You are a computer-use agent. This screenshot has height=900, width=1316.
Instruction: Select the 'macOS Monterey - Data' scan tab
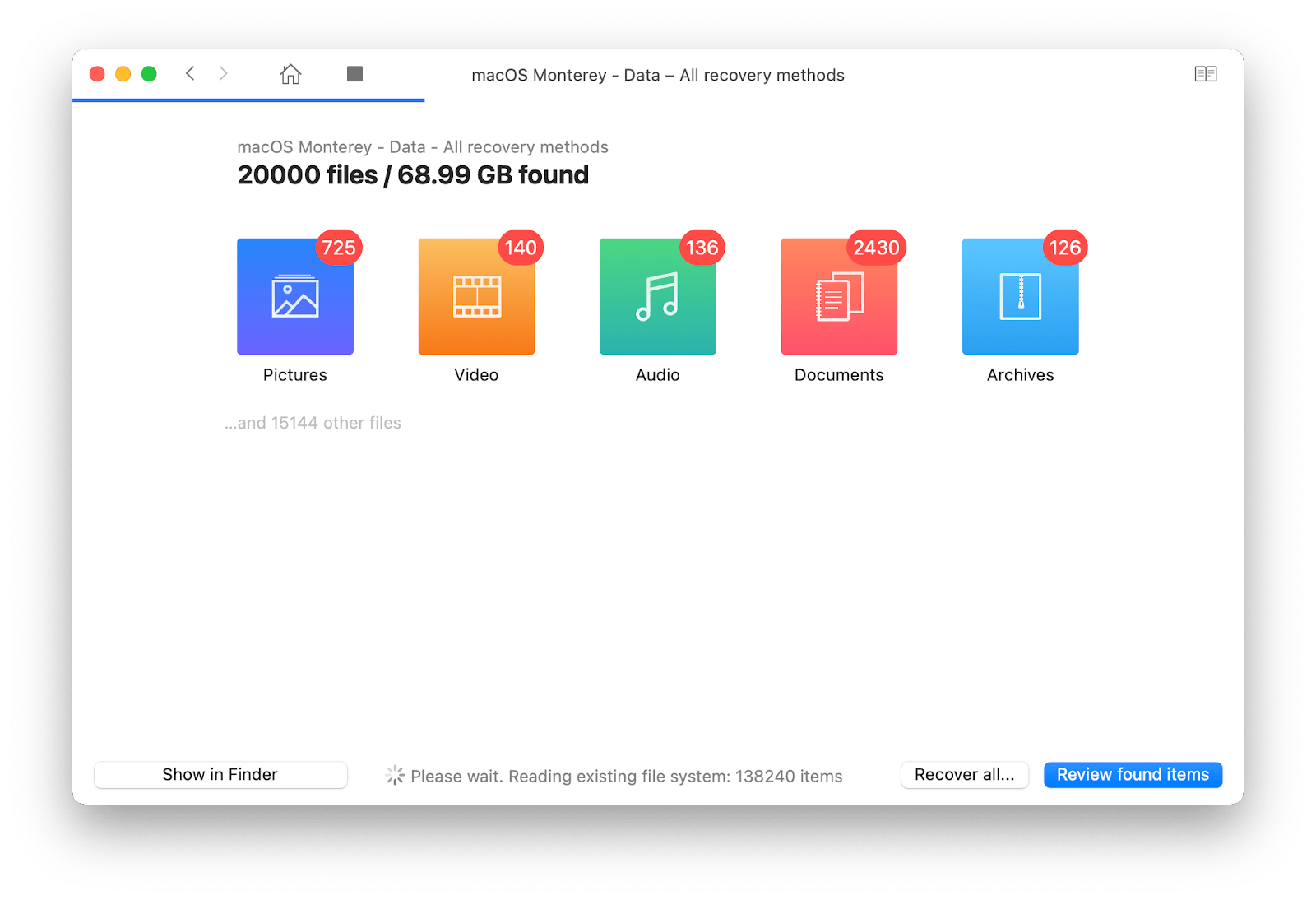[658, 75]
